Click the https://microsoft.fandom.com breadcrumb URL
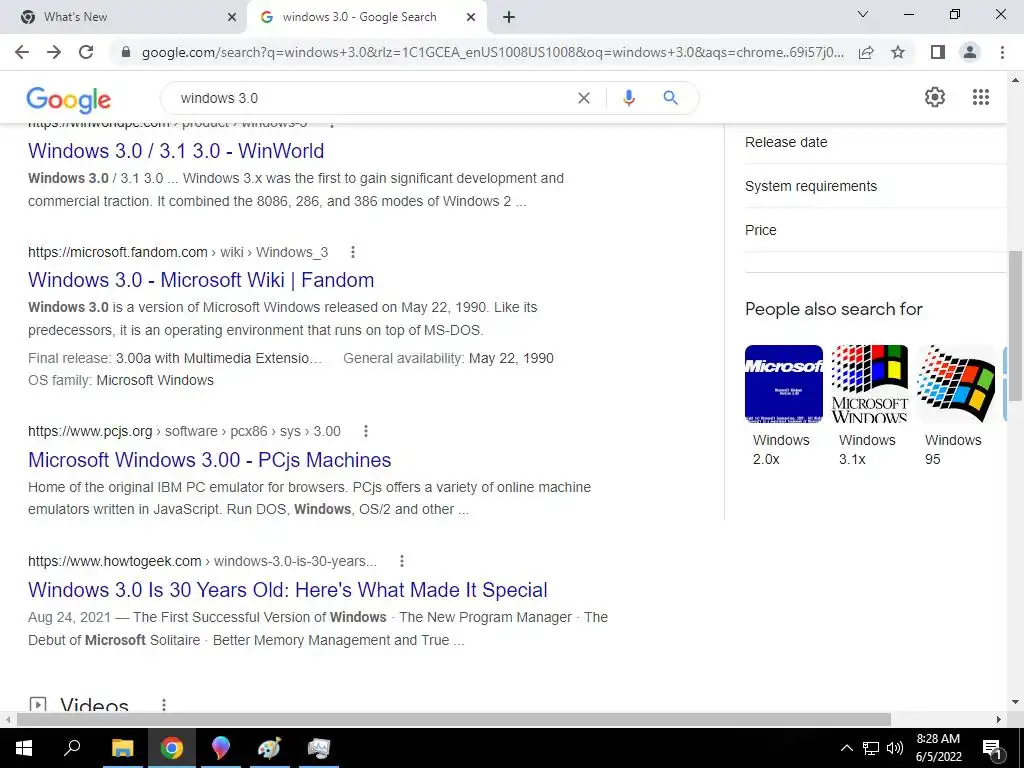Screen dimensions: 1024x768 coord(118,252)
